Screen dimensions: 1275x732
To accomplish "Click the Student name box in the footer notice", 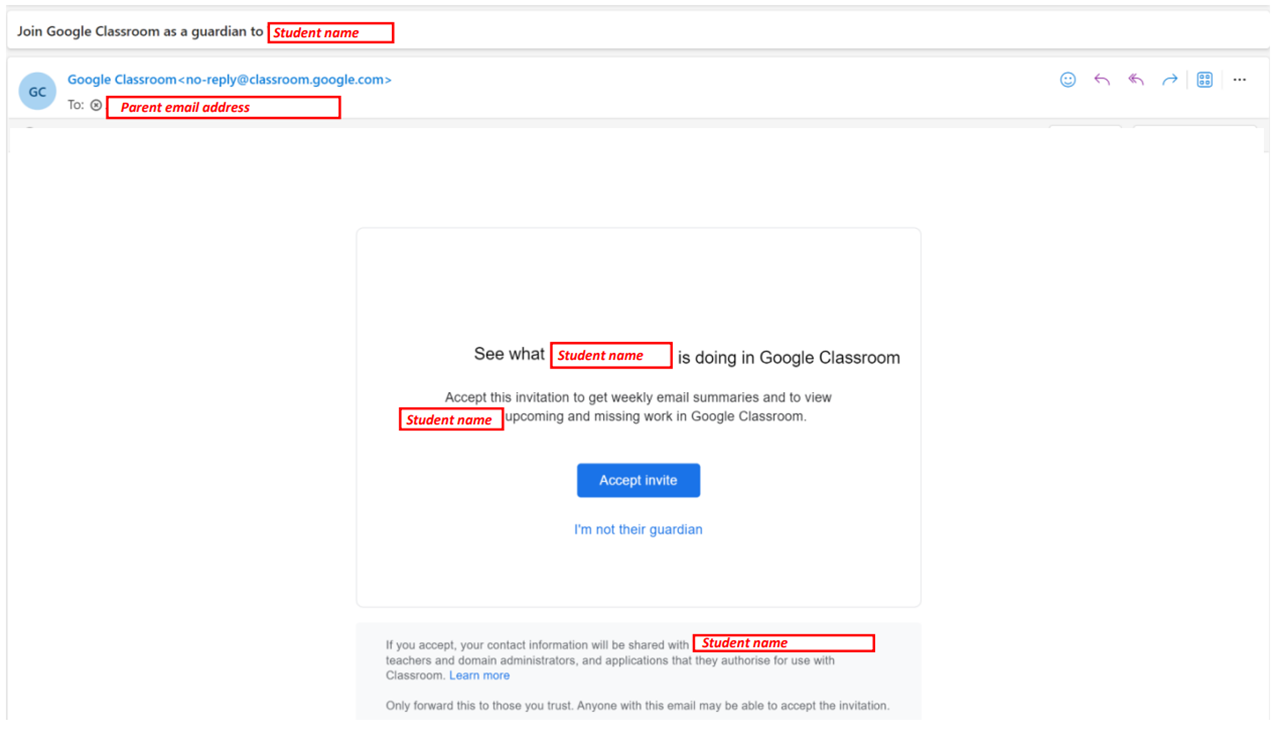I will click(x=783, y=643).
